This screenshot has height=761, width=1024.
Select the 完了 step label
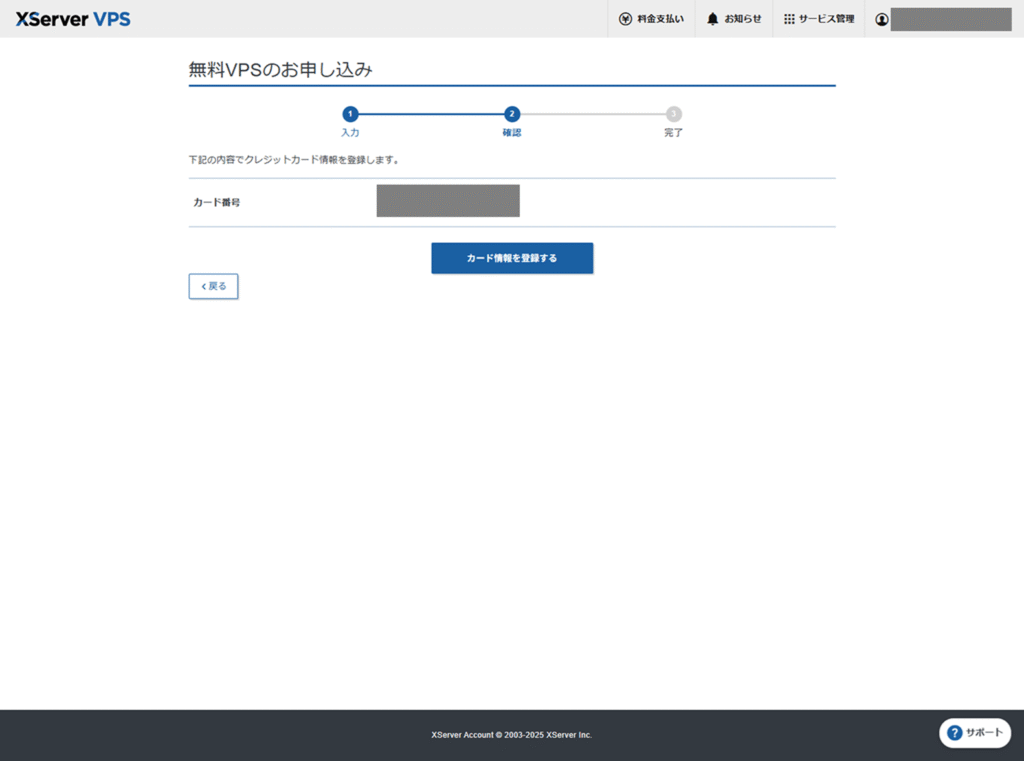[674, 133]
